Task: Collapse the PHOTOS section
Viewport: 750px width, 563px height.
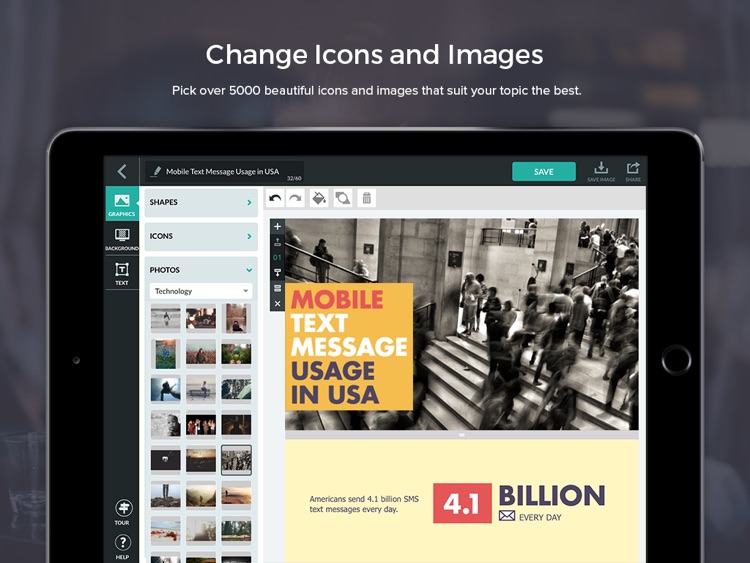Action: click(201, 270)
